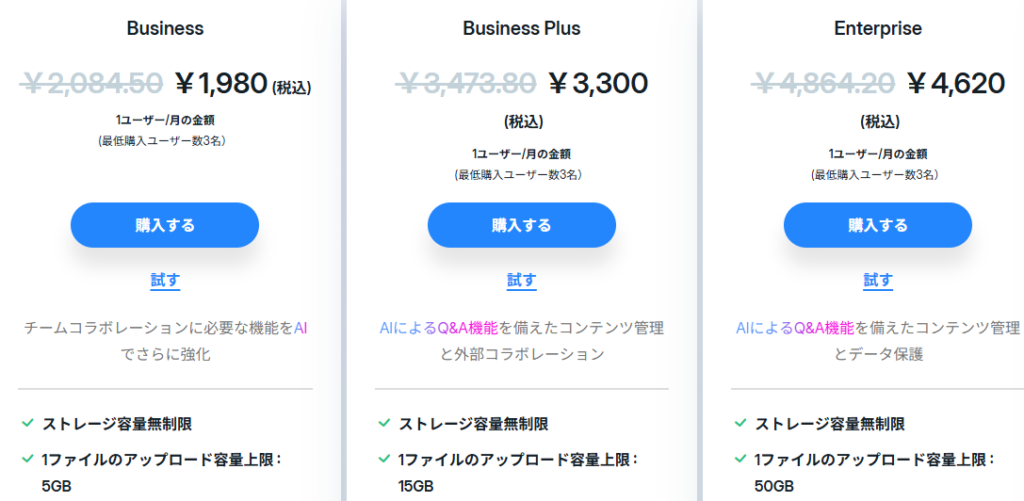Click the checkmark beside Business Plus 15GB upload limit
The height and width of the screenshot is (501, 1024).
click(x=384, y=459)
